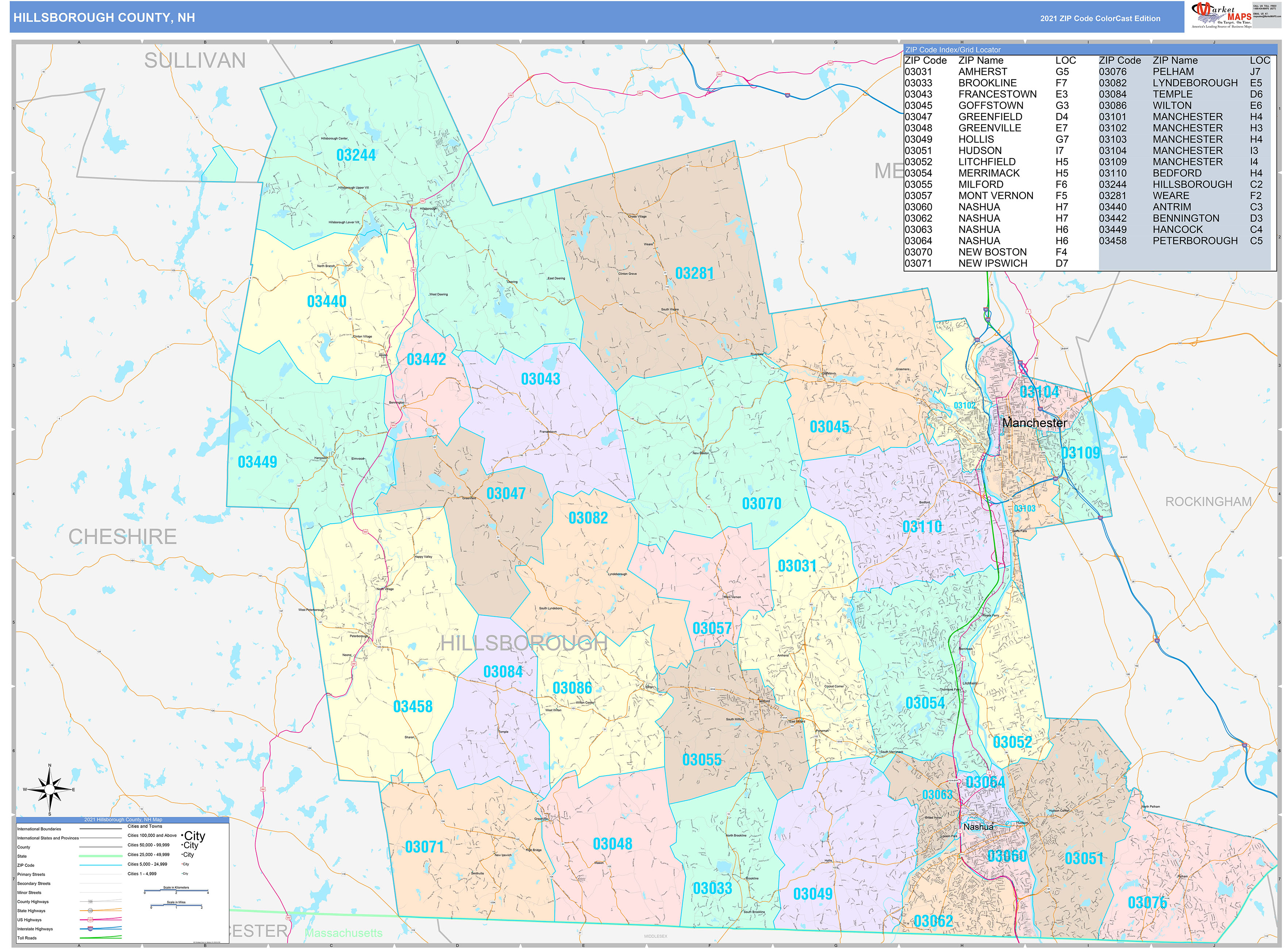Click the SULLIVAN county label
This screenshot has width=1288, height=949.
[x=195, y=60]
